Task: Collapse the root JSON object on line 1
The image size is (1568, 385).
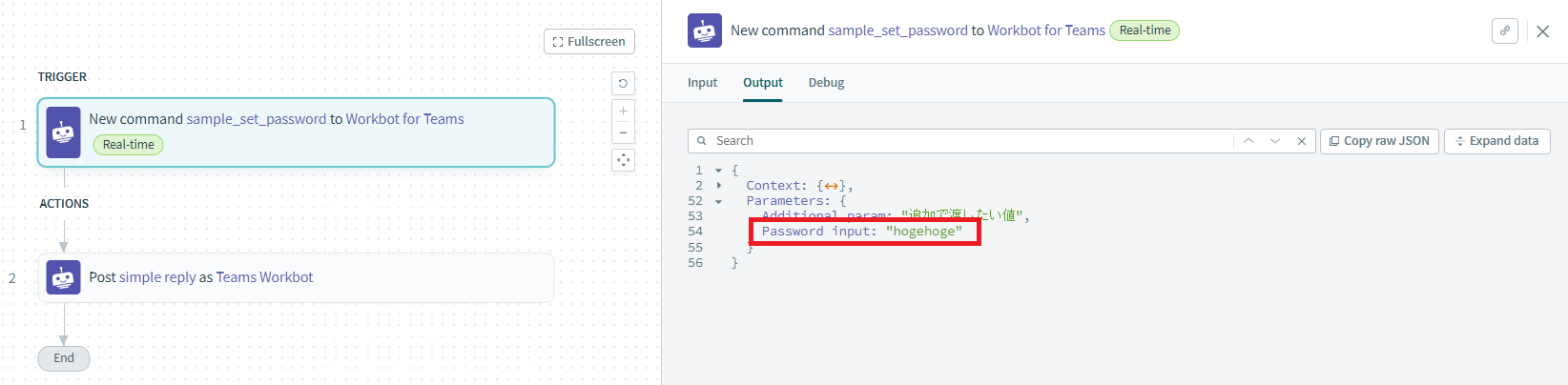Action: 718,171
